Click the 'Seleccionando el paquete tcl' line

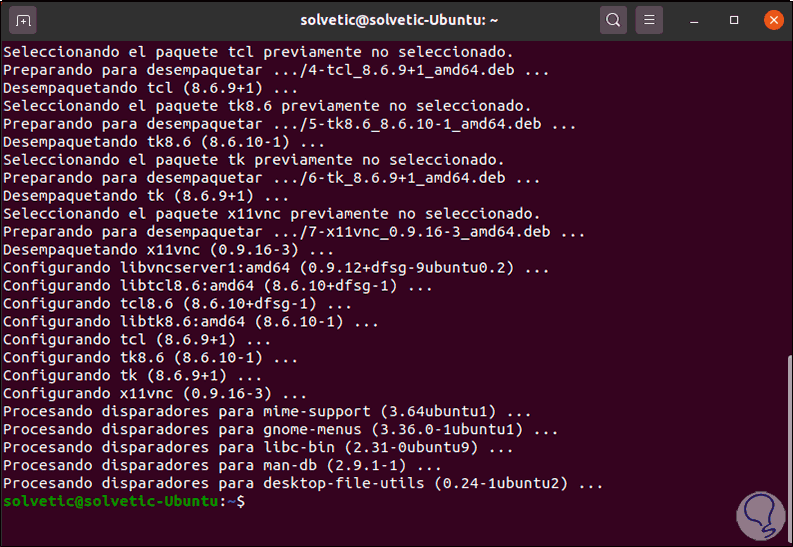(258, 51)
